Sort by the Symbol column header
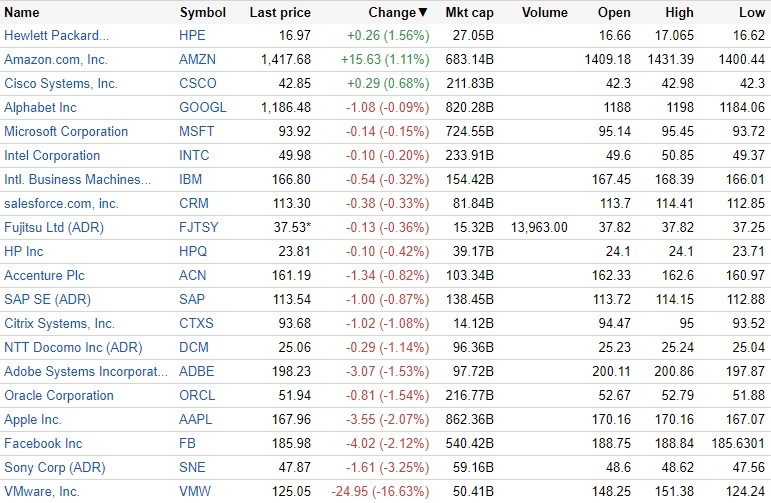This screenshot has width=771, height=503. tap(203, 13)
